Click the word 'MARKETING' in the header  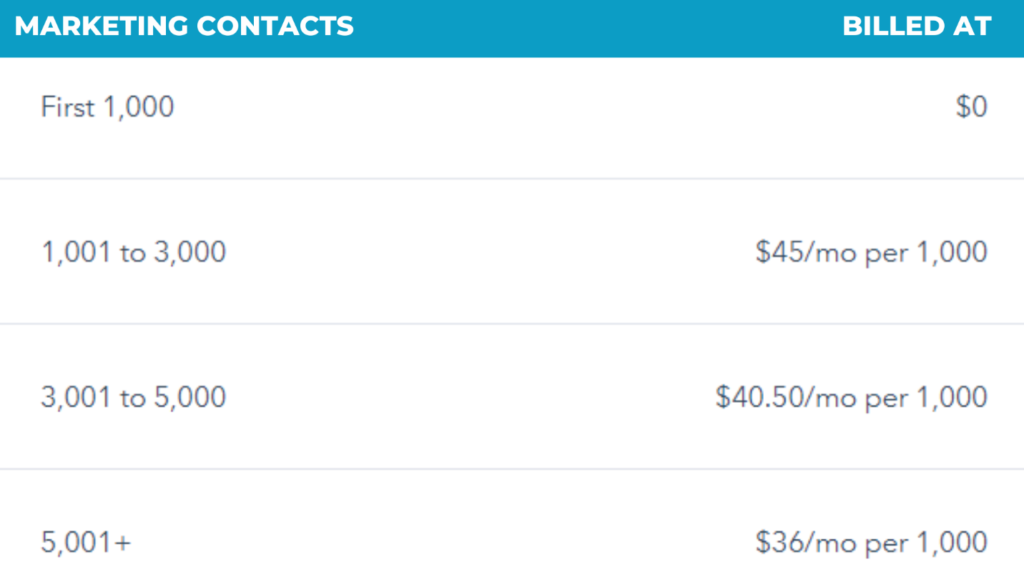102,26
